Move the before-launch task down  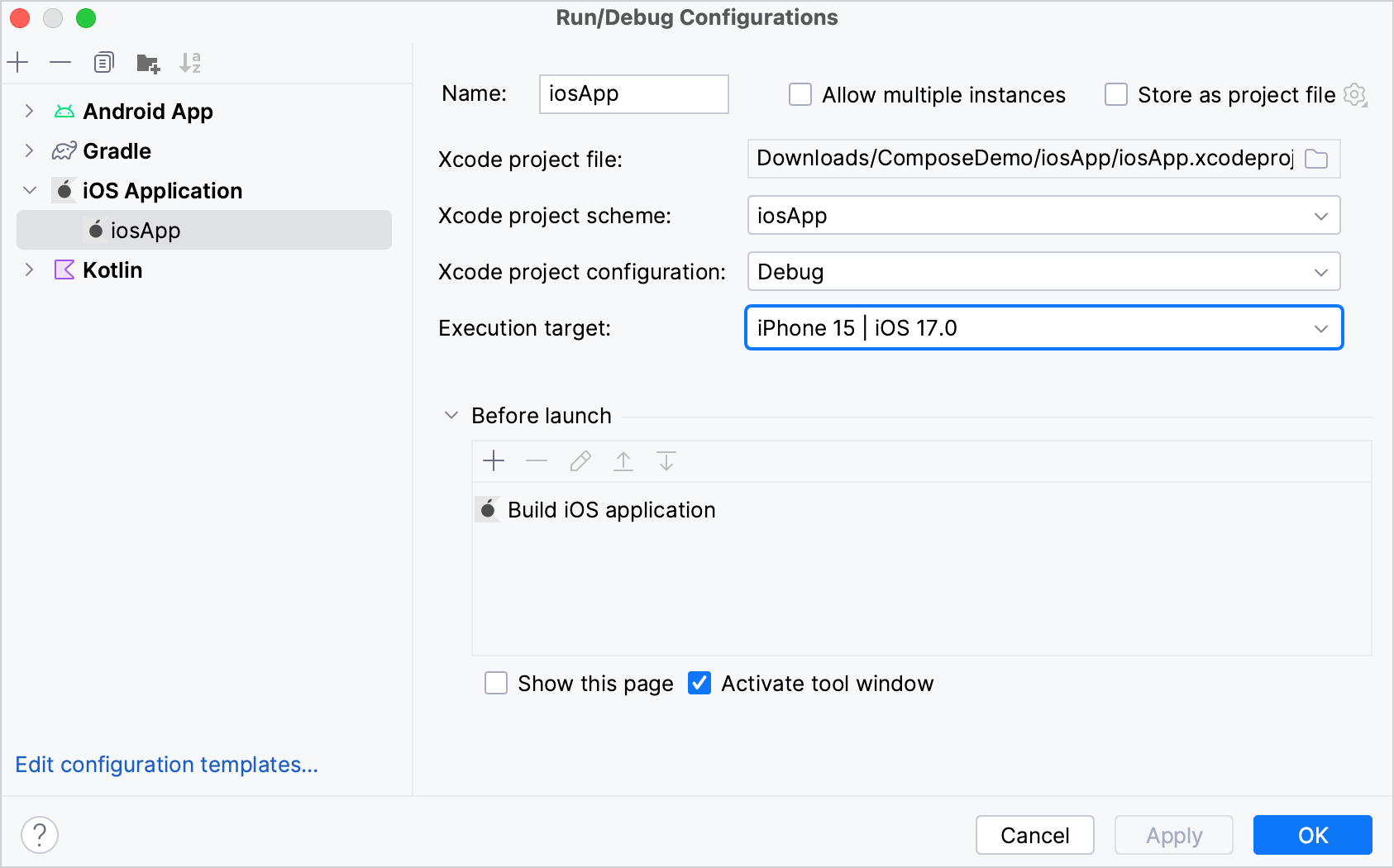666,460
